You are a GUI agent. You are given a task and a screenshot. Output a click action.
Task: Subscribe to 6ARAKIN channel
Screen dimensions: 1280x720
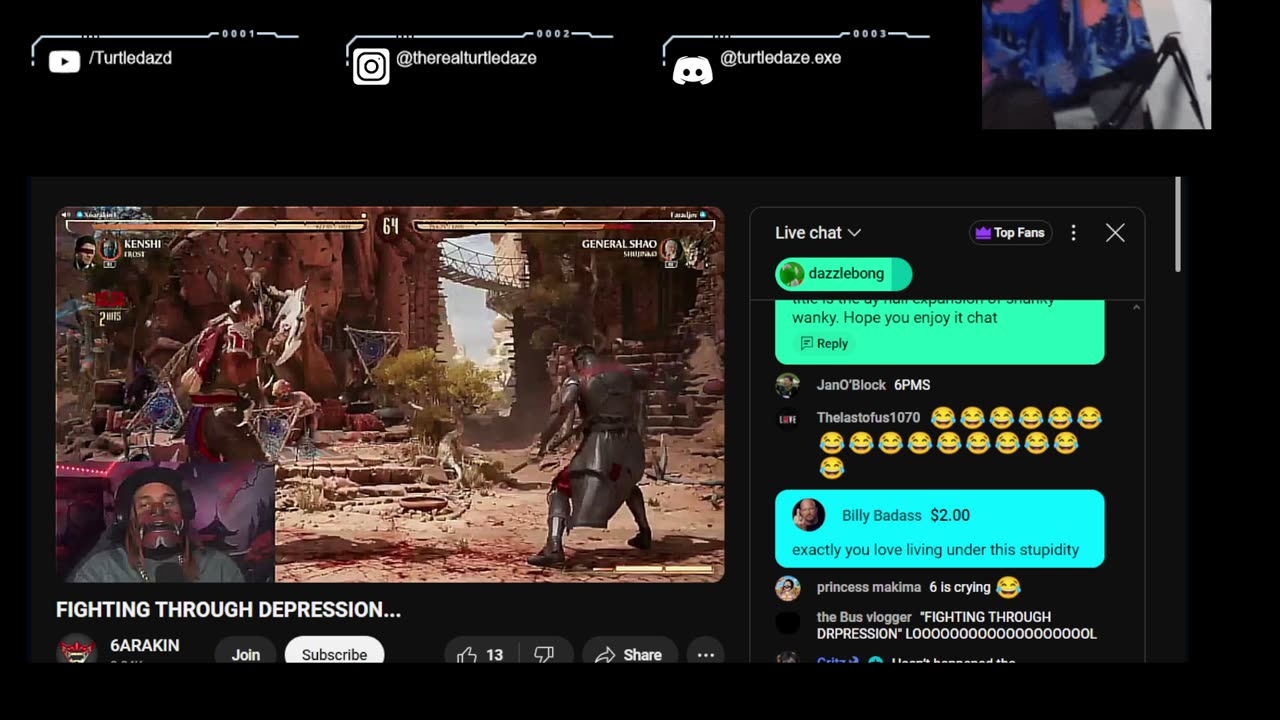(x=334, y=653)
